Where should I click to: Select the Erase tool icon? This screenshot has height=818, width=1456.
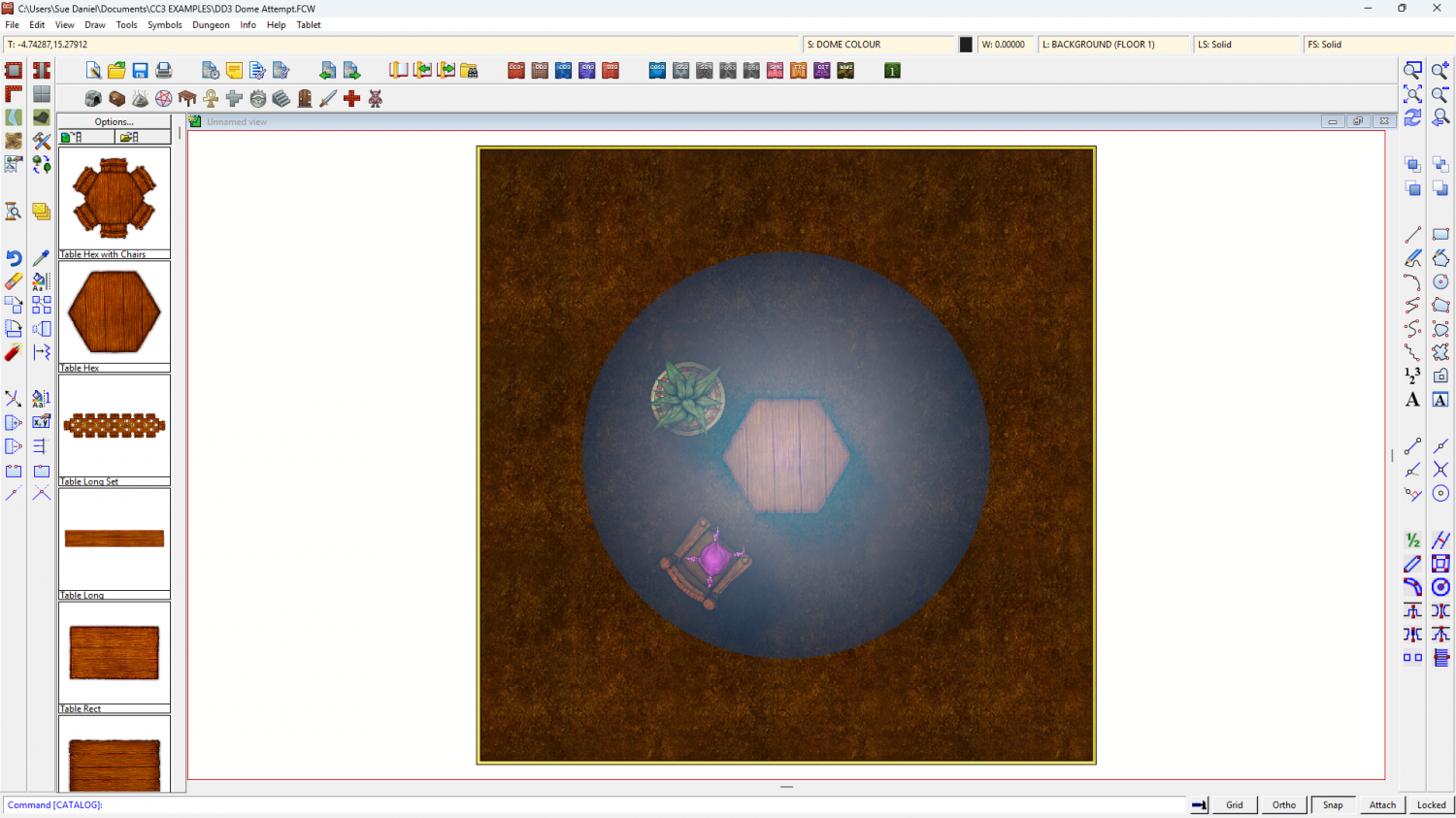pos(14,281)
